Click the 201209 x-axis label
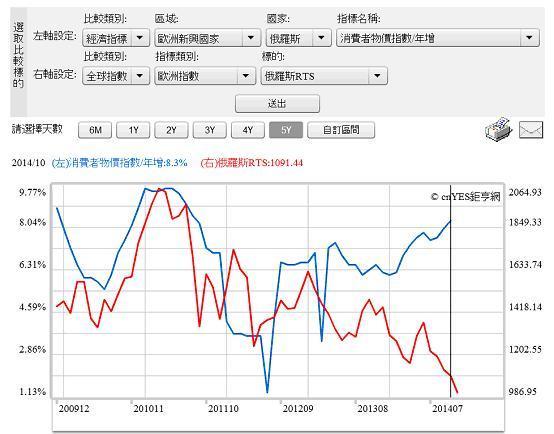Image resolution: width=554 pixels, height=434 pixels. (298, 409)
